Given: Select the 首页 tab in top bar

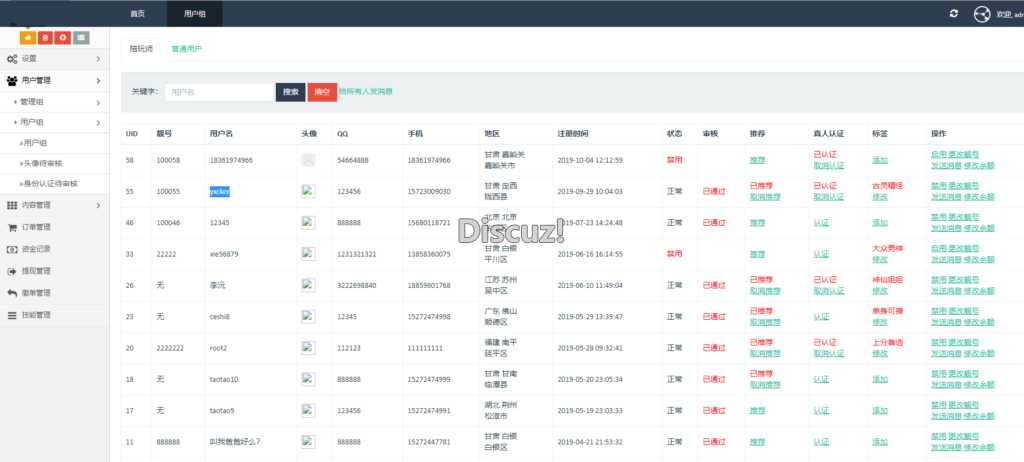Looking at the screenshot, I should pos(137,14).
